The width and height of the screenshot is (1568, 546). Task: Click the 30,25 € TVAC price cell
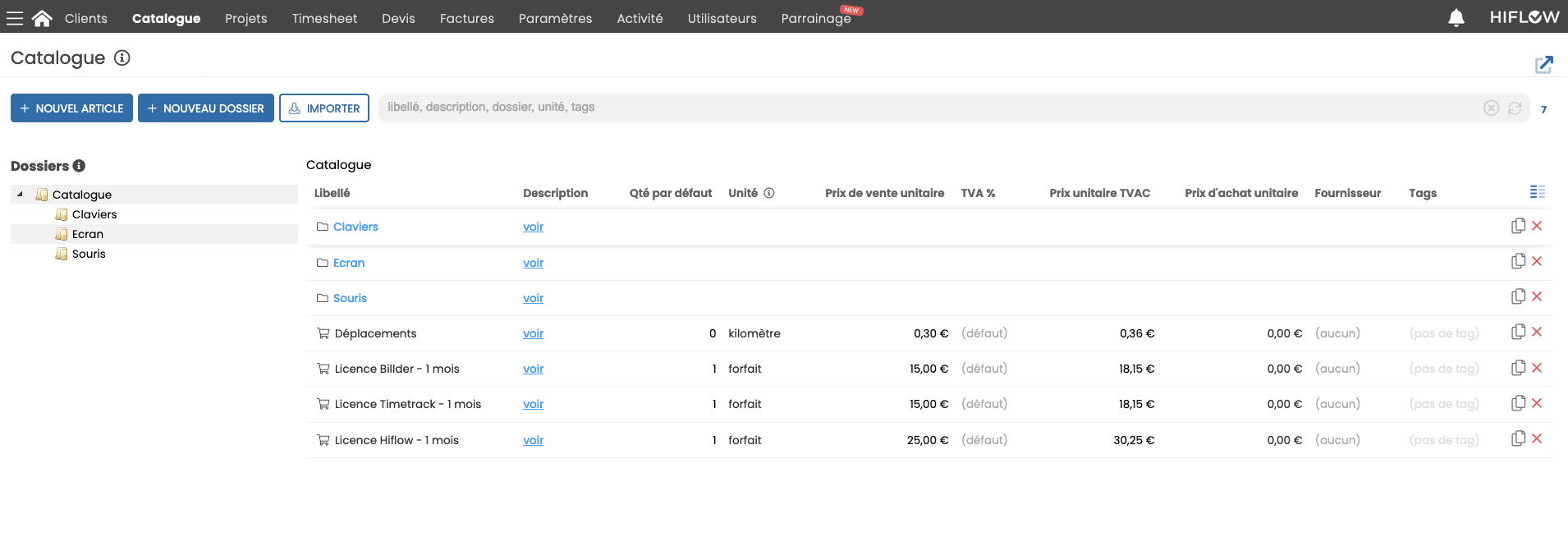coord(1134,440)
